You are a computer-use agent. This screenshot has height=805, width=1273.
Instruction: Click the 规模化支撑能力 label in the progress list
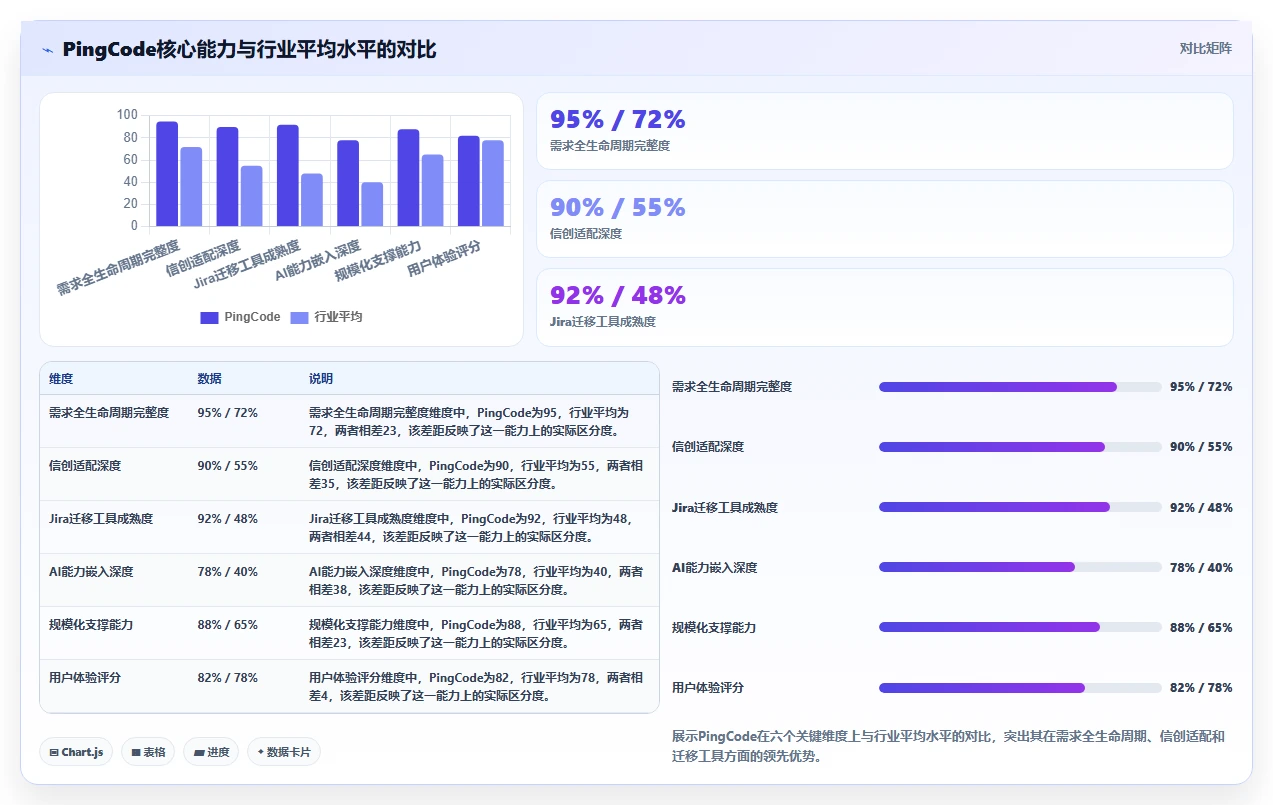(x=714, y=628)
